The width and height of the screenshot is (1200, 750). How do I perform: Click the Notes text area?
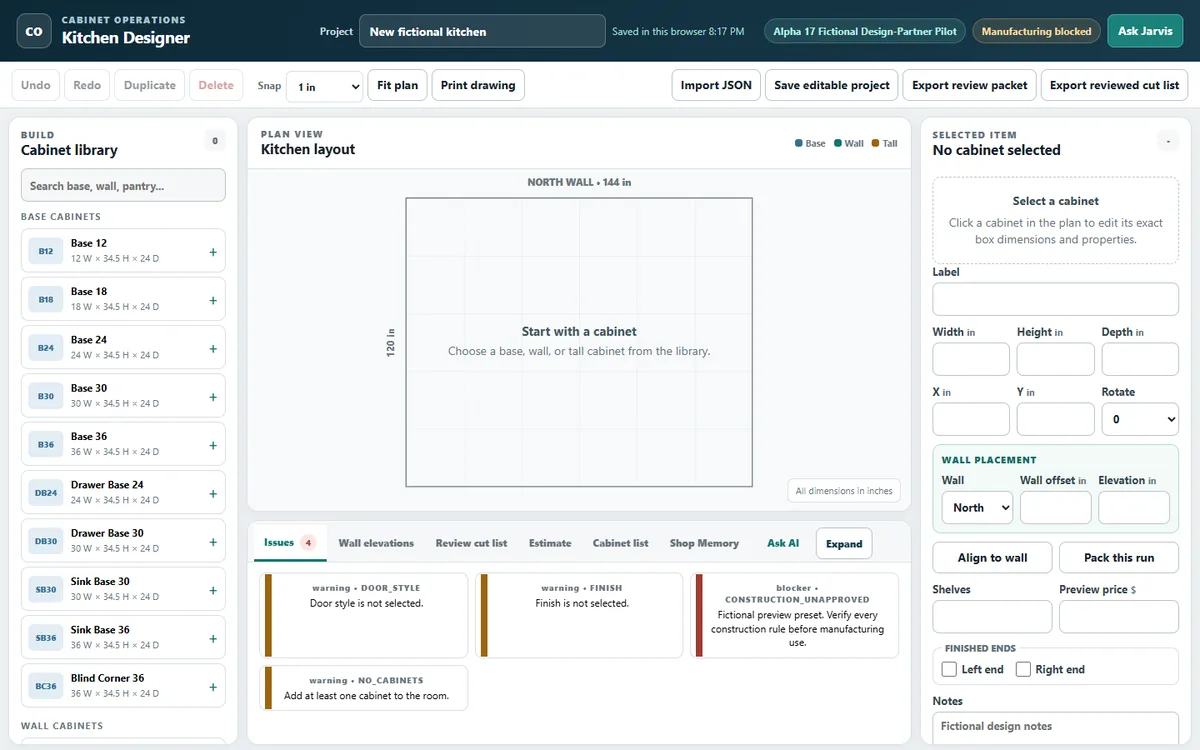click(x=1055, y=728)
